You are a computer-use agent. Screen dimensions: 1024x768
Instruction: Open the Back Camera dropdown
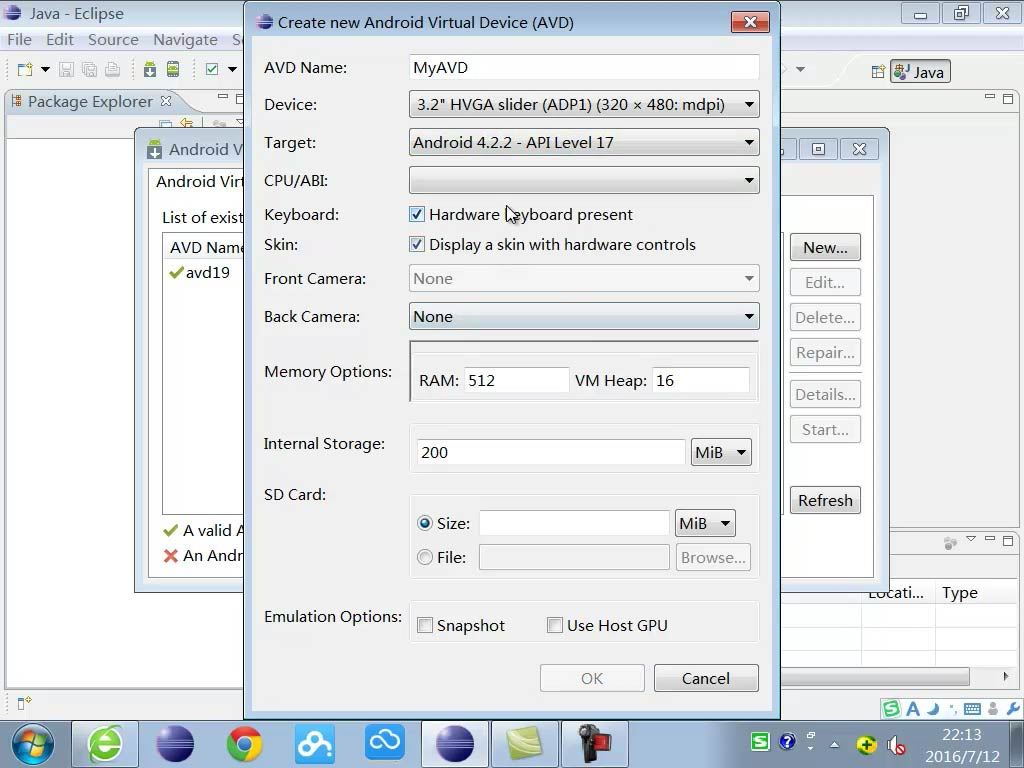pyautogui.click(x=584, y=316)
